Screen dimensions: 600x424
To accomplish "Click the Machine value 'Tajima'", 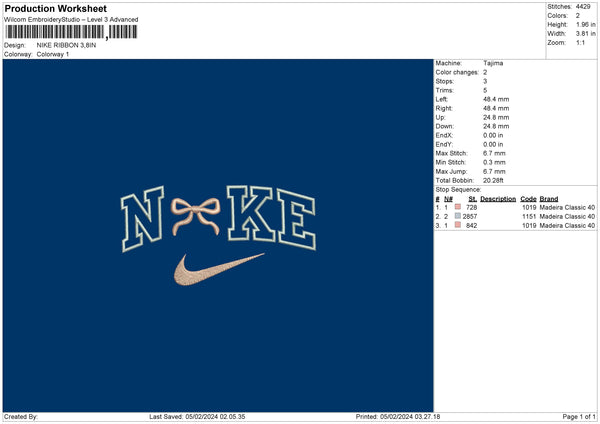I will point(493,63).
